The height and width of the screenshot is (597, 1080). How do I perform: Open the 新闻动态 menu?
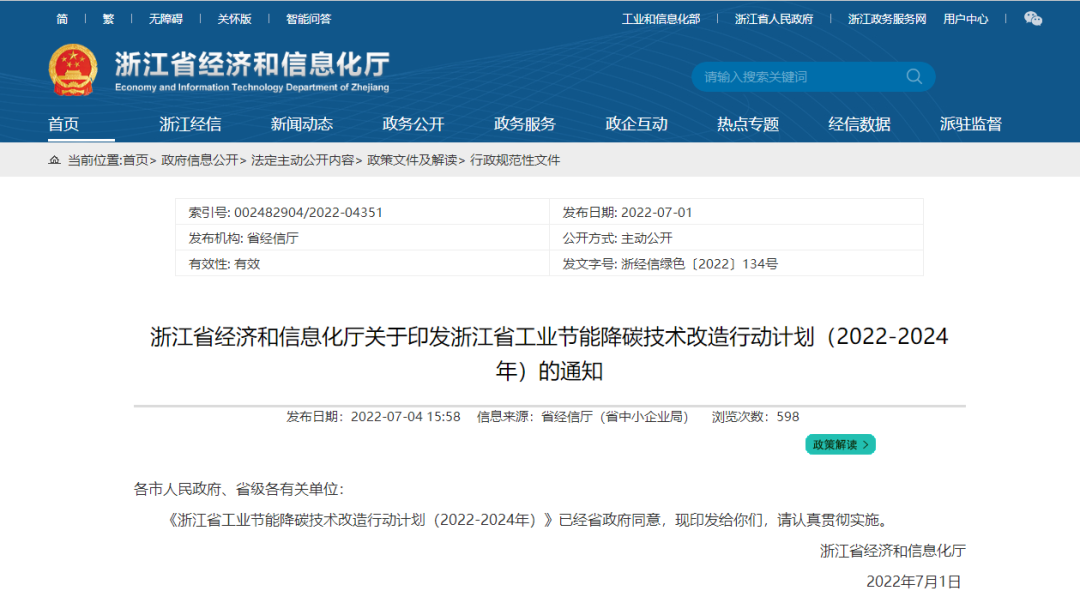(302, 123)
